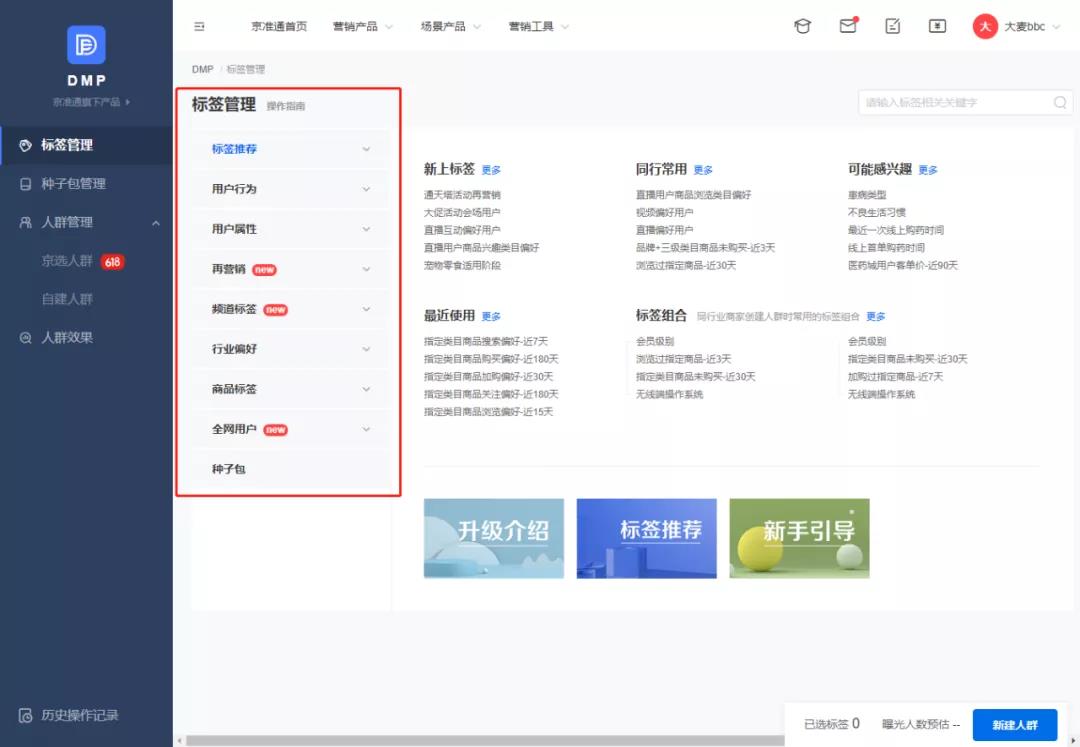The height and width of the screenshot is (747, 1080).
Task: Open the 操作指南 link
Action: (x=286, y=106)
